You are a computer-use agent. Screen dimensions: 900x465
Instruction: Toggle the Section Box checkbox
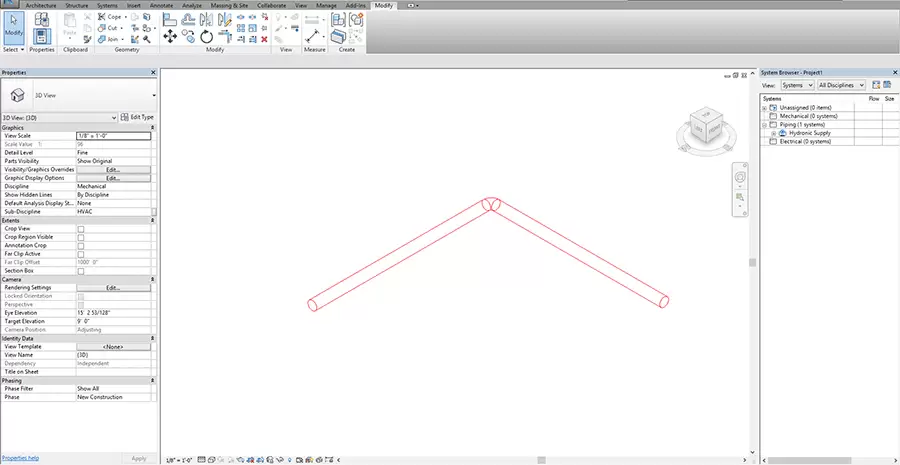81,271
